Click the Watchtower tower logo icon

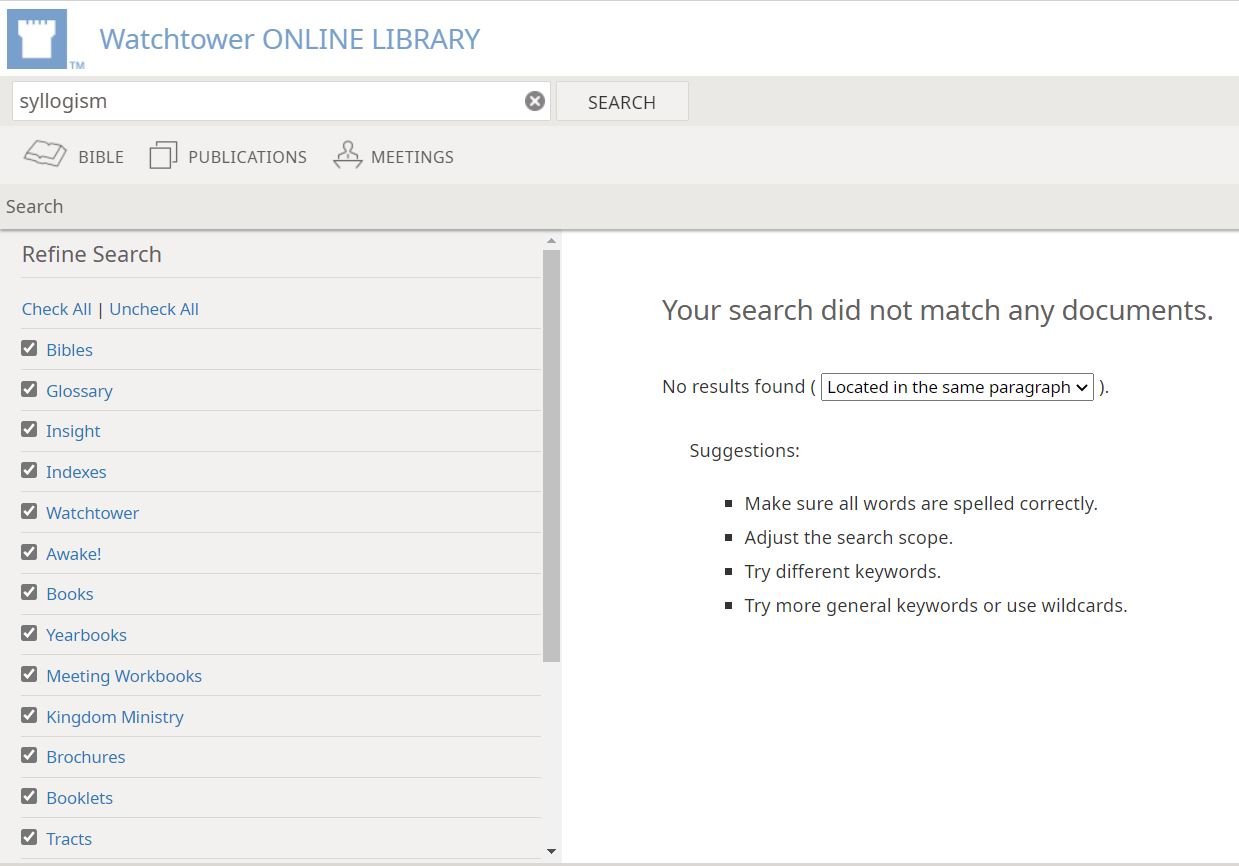coord(37,39)
